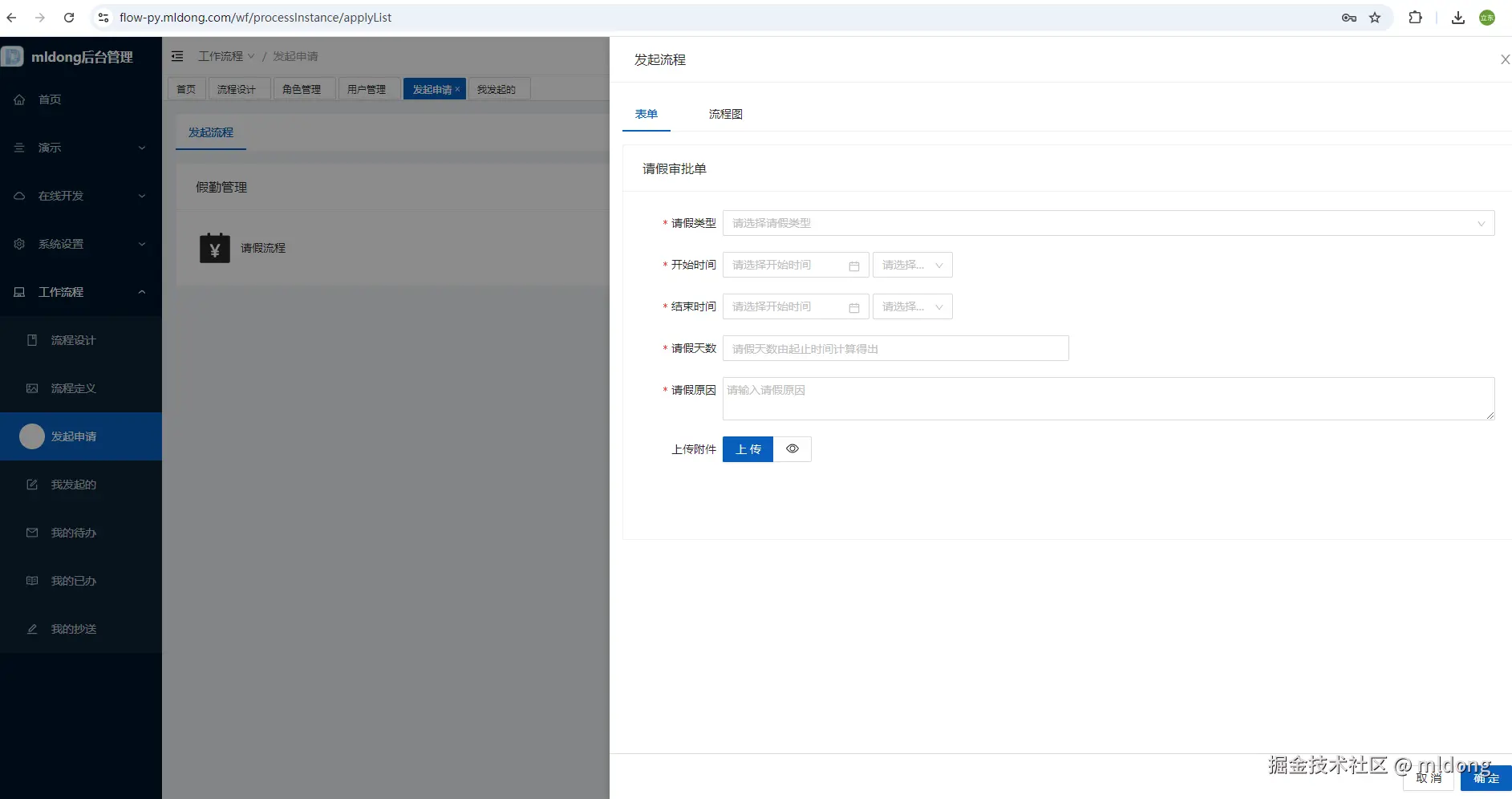Screen dimensions: 1512x799
Task: Reload the page with the refresh icon
Action: coord(69,18)
